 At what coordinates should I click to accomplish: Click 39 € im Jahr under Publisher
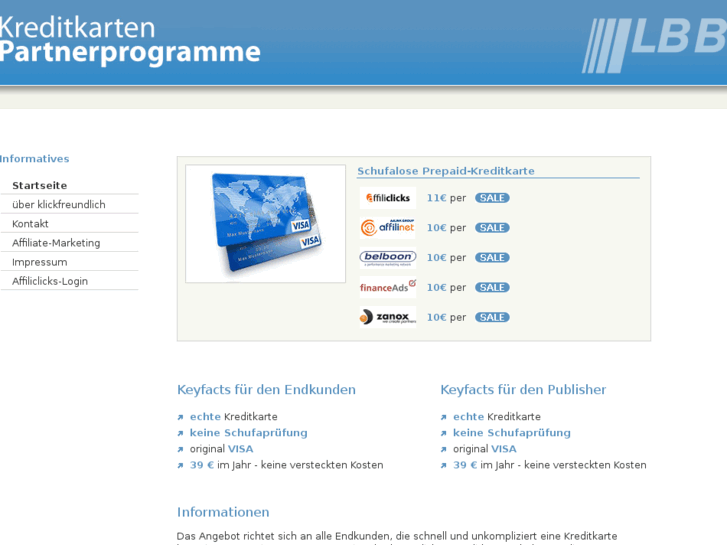549,465
